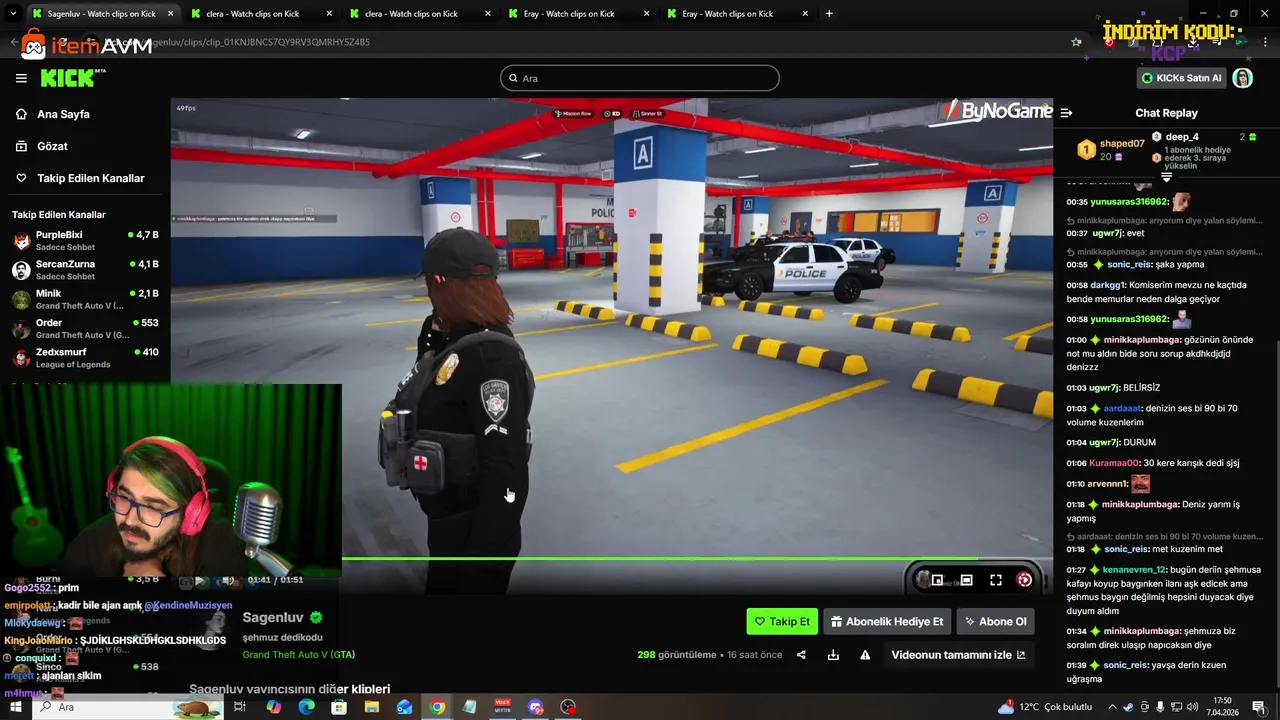Screen dimensions: 1280x720
Task: Switch to second Eray clip tab
Action: pyautogui.click(x=737, y=14)
